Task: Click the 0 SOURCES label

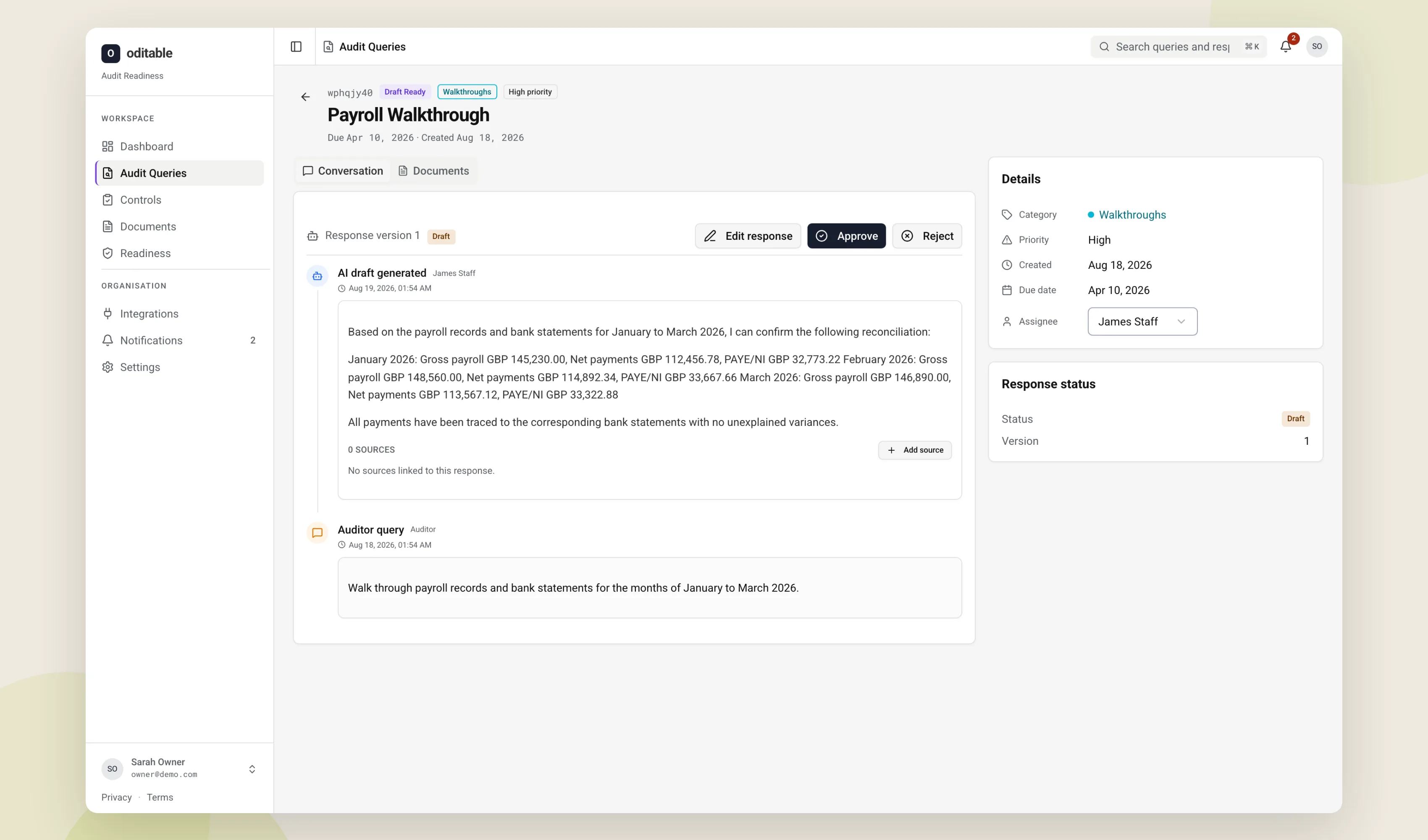Action: point(371,449)
